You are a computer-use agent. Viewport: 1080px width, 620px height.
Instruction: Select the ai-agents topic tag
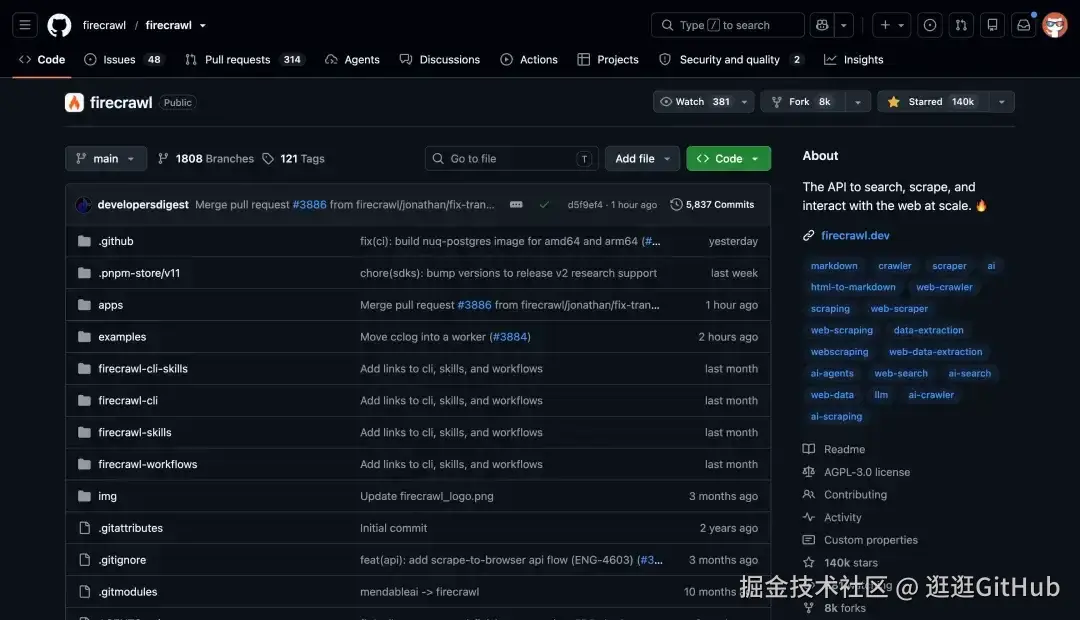(832, 373)
